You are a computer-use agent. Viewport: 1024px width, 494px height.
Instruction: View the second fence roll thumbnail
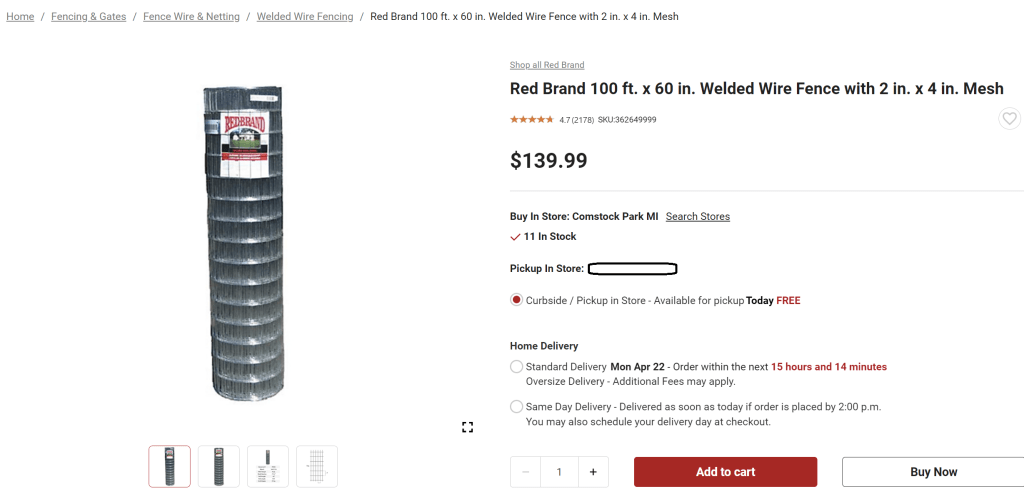pos(219,466)
